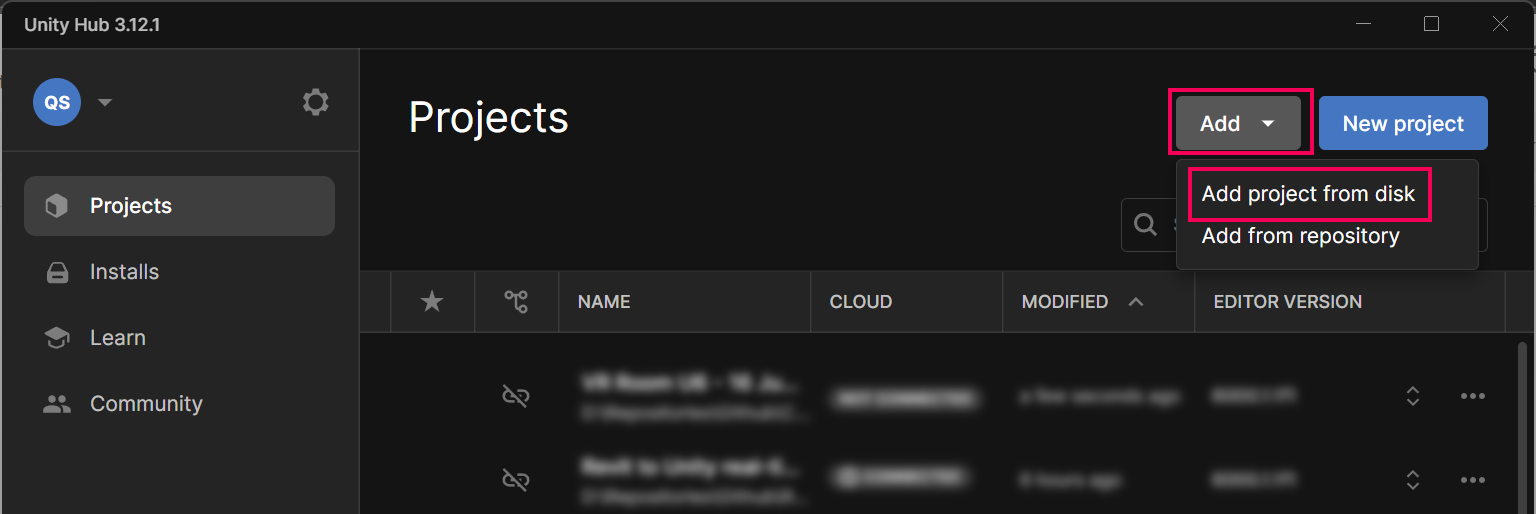Open second project's three-dot menu
The height and width of the screenshot is (514, 1536).
pyautogui.click(x=1472, y=480)
